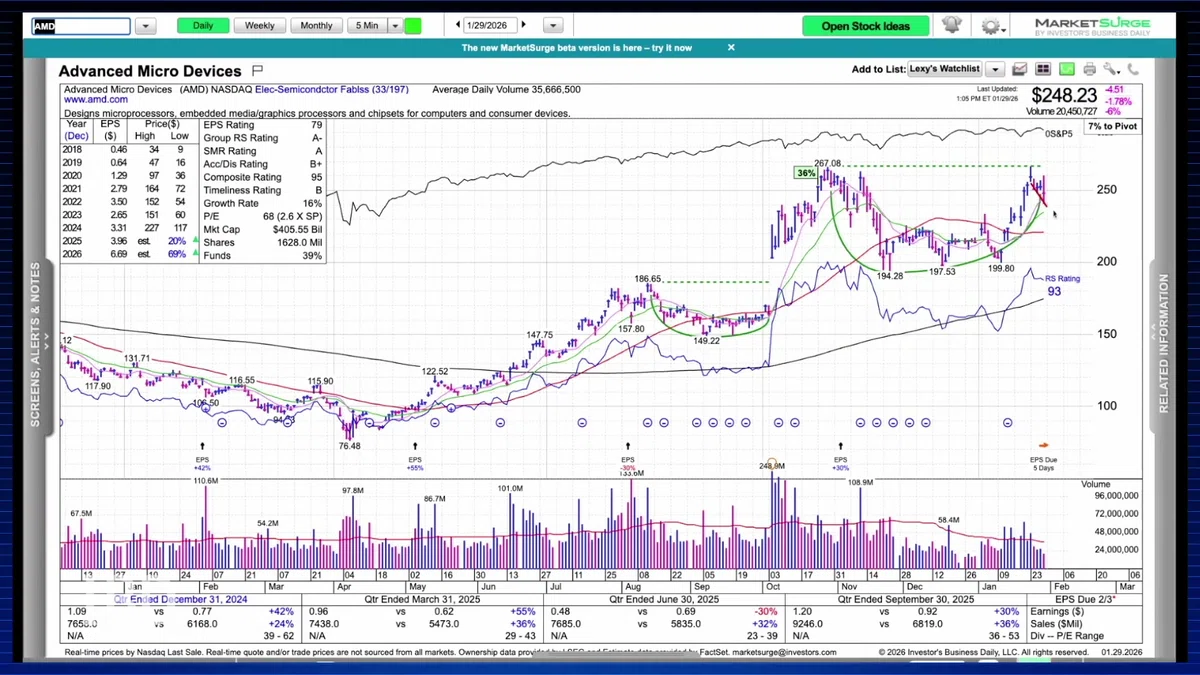Click the 110.6M volume spike label
The width and height of the screenshot is (1200, 675).
205,481
